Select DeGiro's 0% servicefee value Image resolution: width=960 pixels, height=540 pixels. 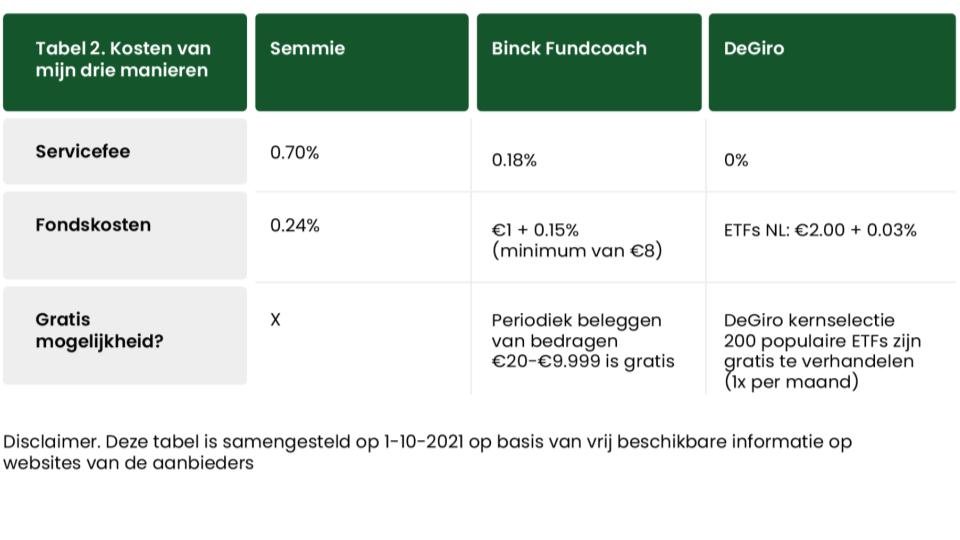coord(736,161)
